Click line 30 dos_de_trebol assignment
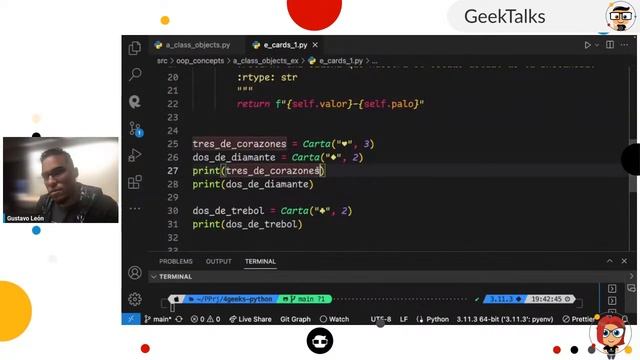The height and width of the screenshot is (360, 640). tap(272, 211)
